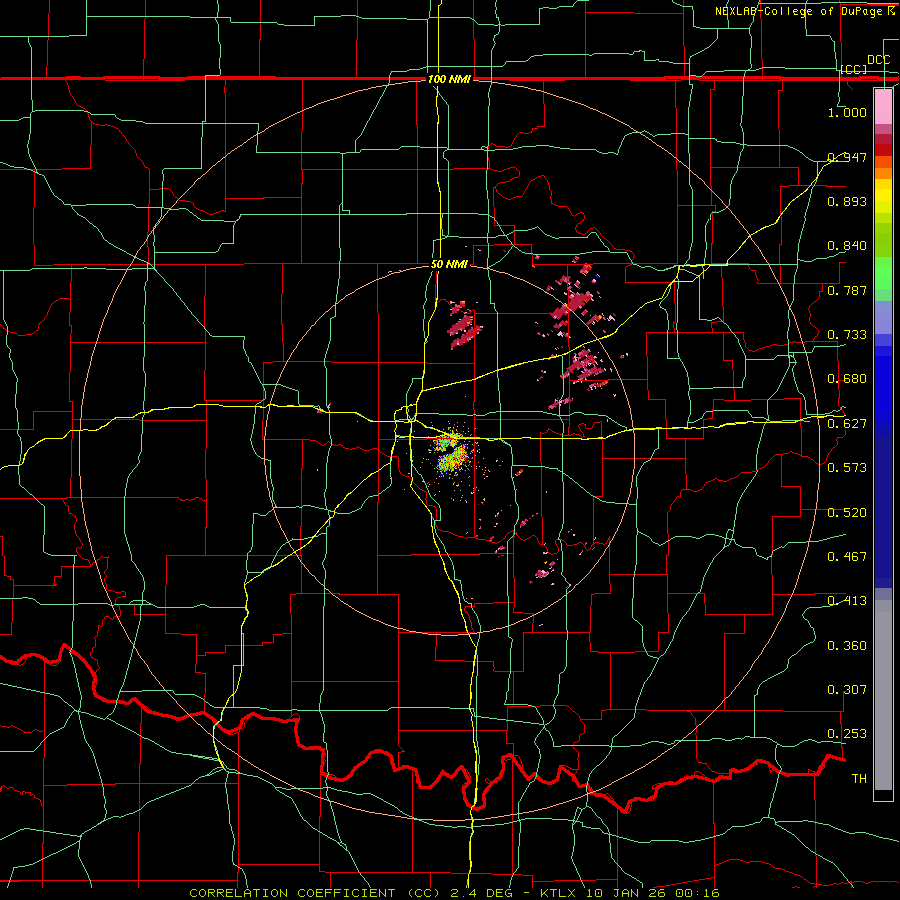Click the 10 JAN 26 00:16 timestamp
900x900 pixels.
tap(653, 893)
